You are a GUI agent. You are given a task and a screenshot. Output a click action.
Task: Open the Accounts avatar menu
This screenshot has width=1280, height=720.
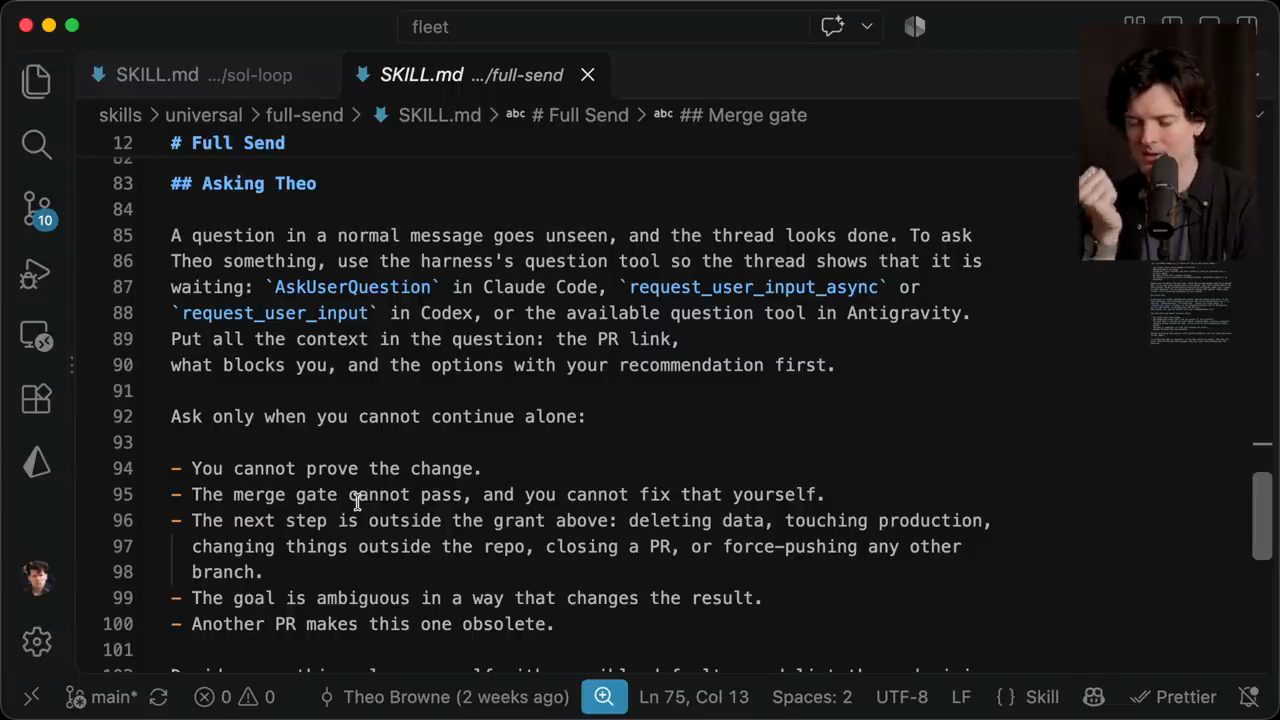point(36,578)
